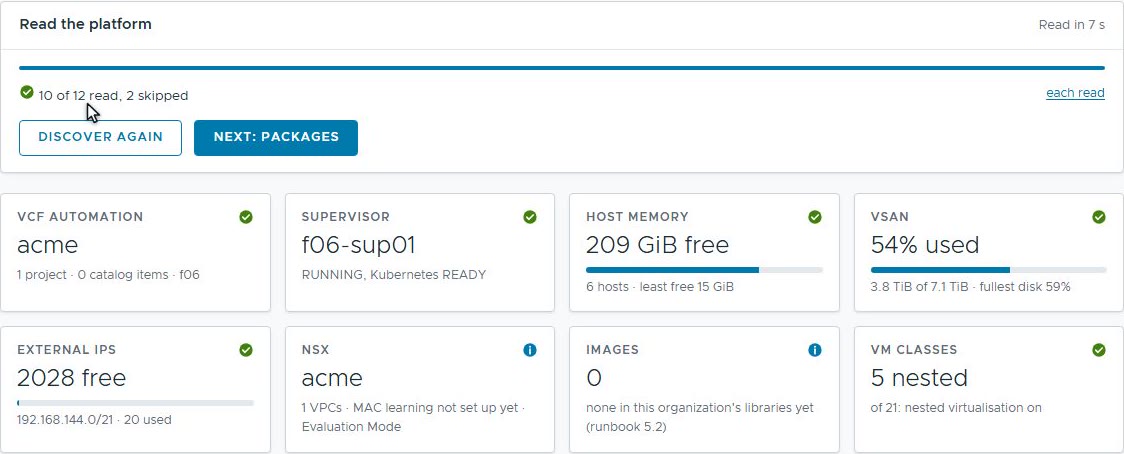Image resolution: width=1124 pixels, height=454 pixels.
Task: Click the '0' images count
Action: pyautogui.click(x=594, y=378)
